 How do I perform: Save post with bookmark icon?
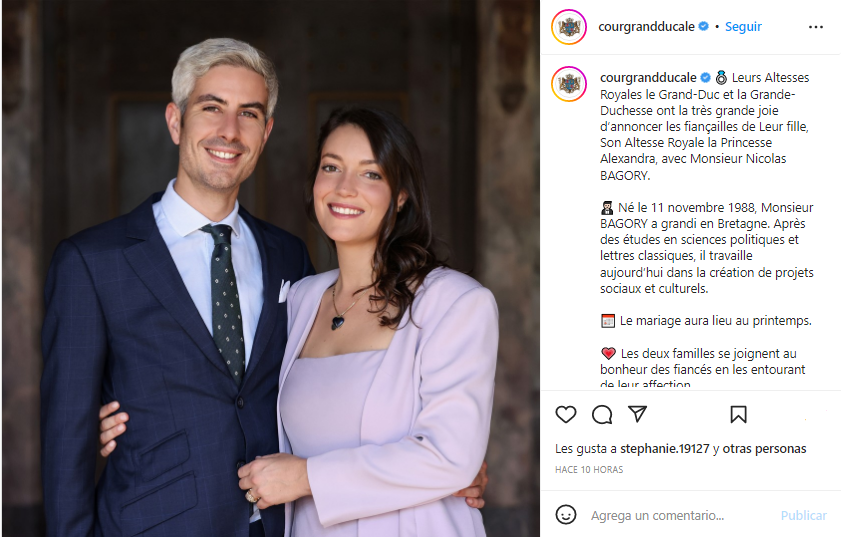pyautogui.click(x=738, y=414)
